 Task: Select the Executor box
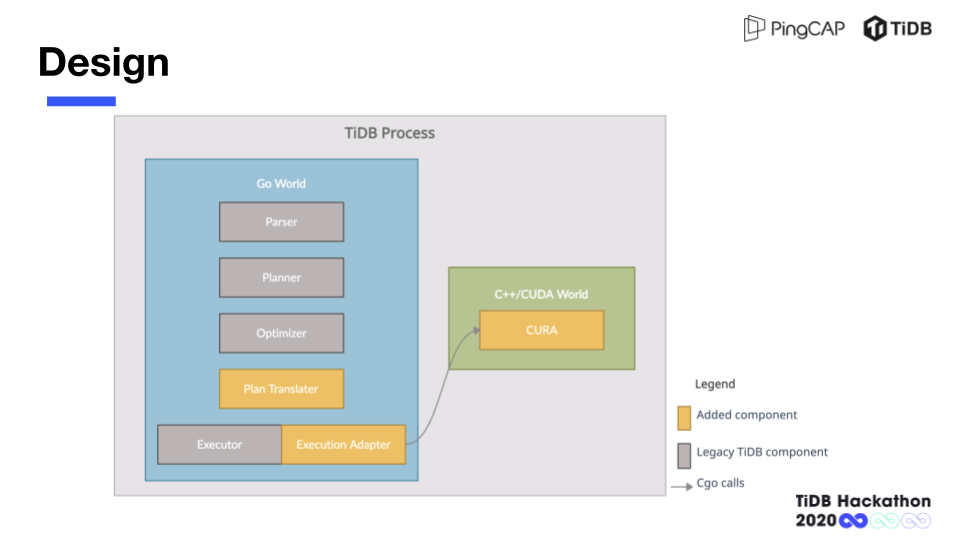pyautogui.click(x=219, y=445)
